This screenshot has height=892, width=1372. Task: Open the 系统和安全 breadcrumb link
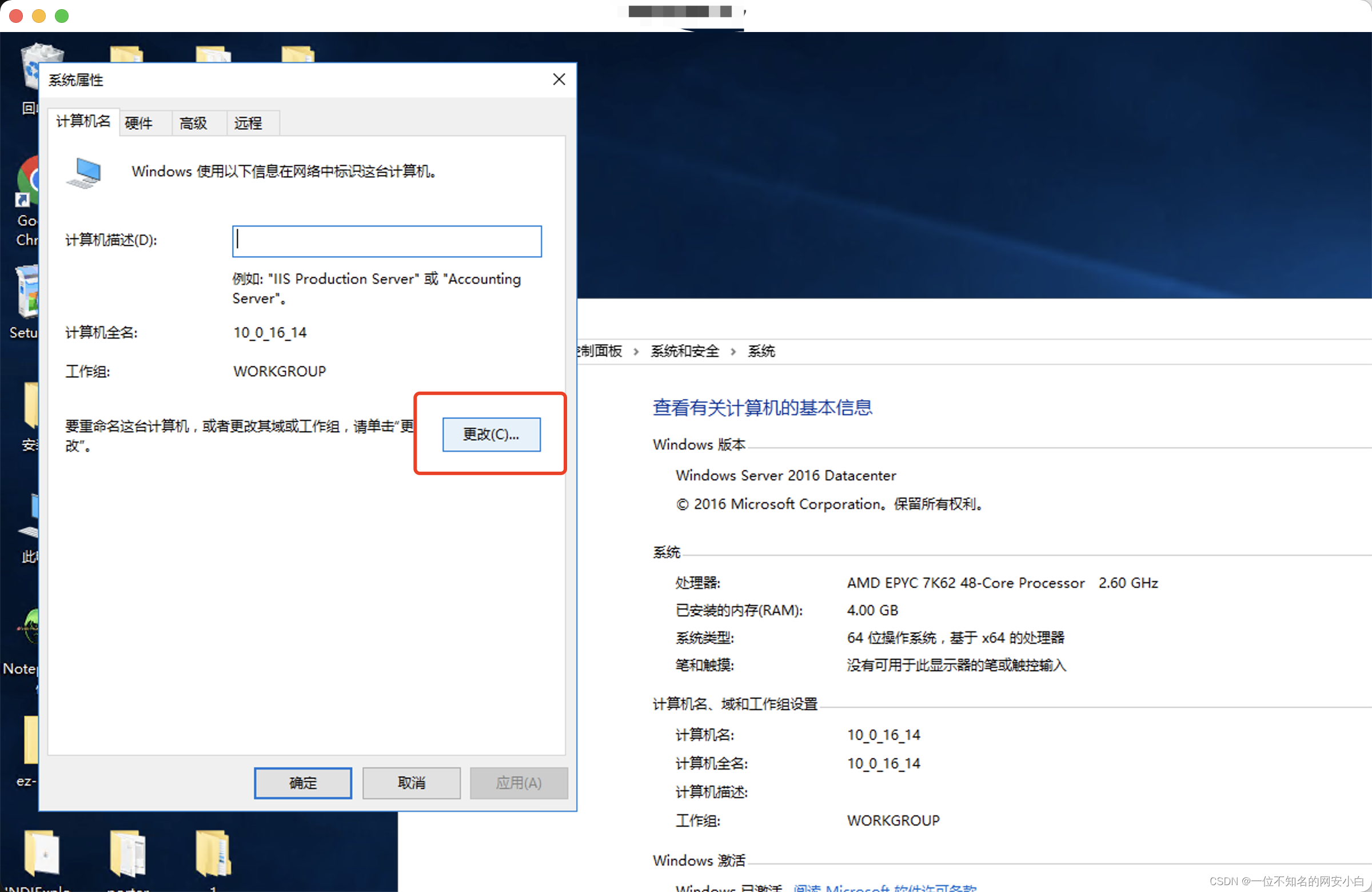pyautogui.click(x=685, y=351)
